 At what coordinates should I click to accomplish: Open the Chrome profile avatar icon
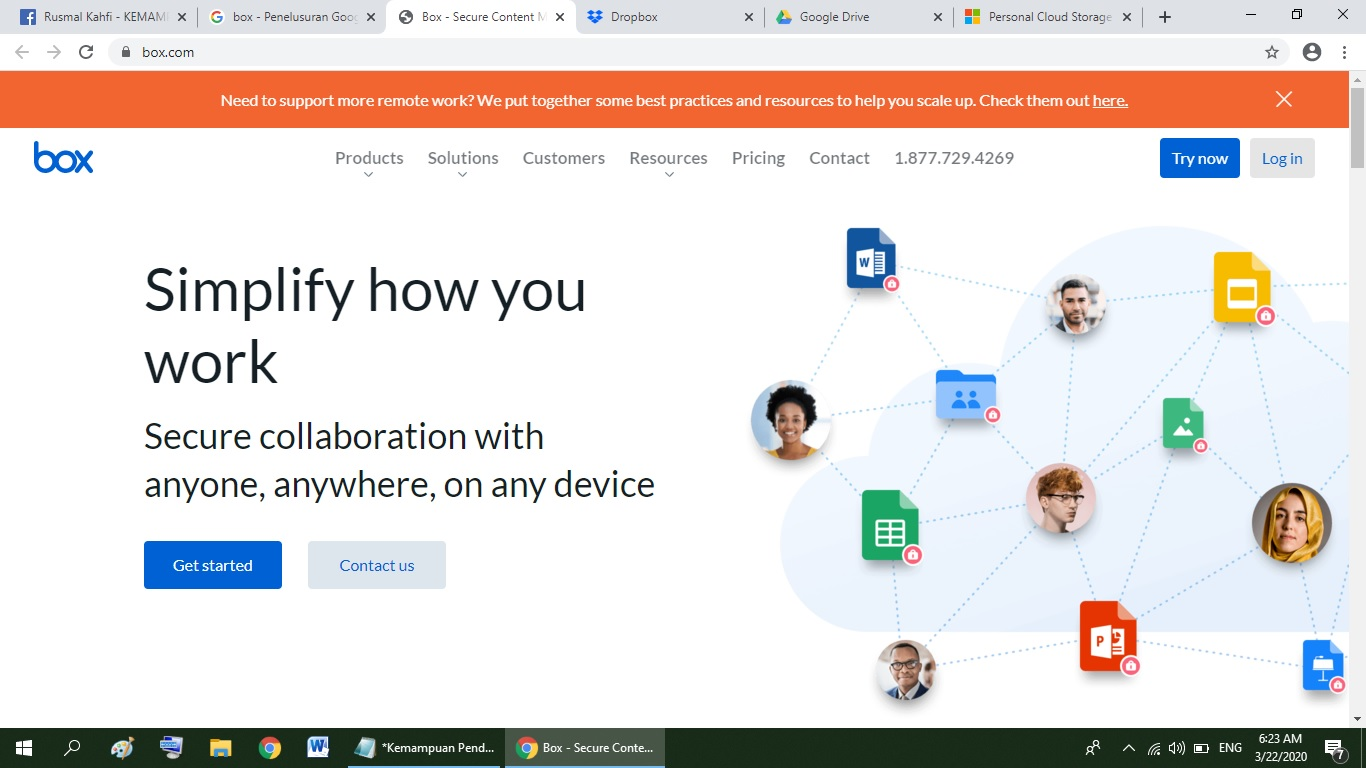[x=1312, y=52]
